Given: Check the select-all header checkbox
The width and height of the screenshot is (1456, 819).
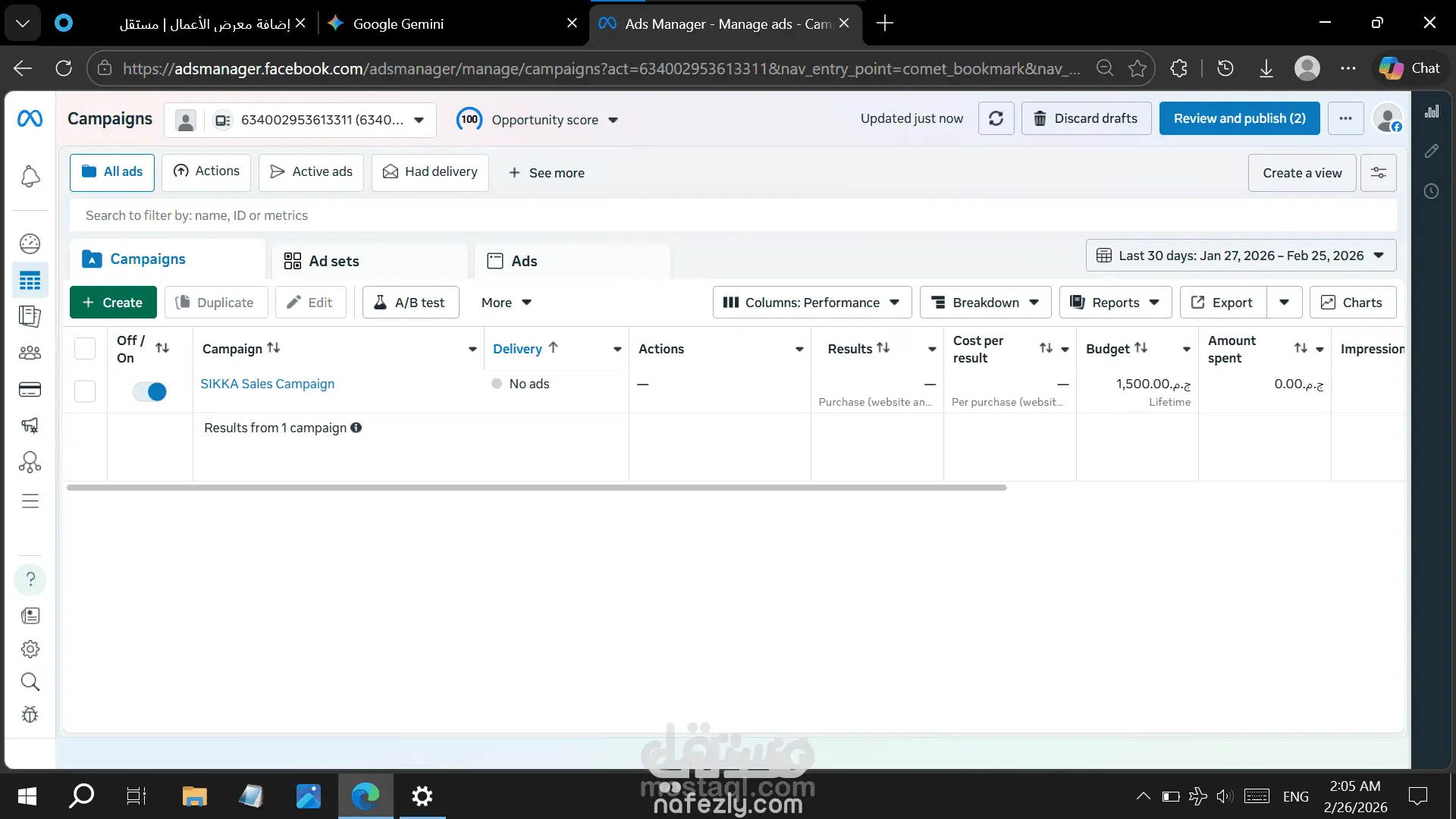Looking at the screenshot, I should 85,348.
